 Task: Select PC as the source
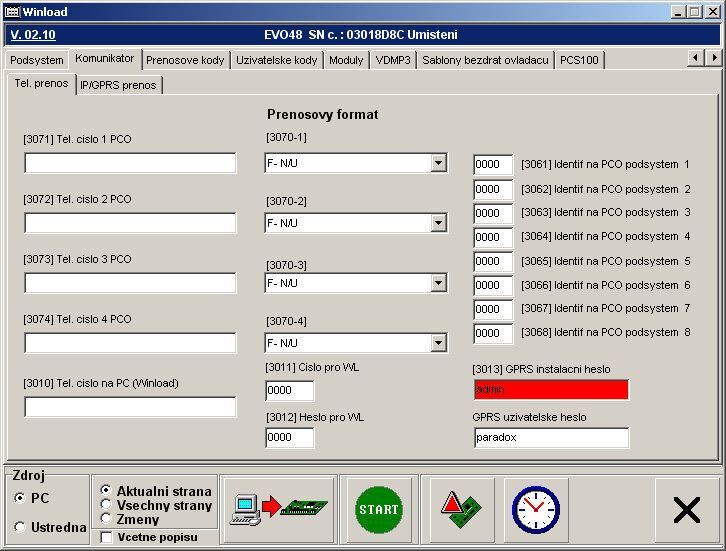20,497
